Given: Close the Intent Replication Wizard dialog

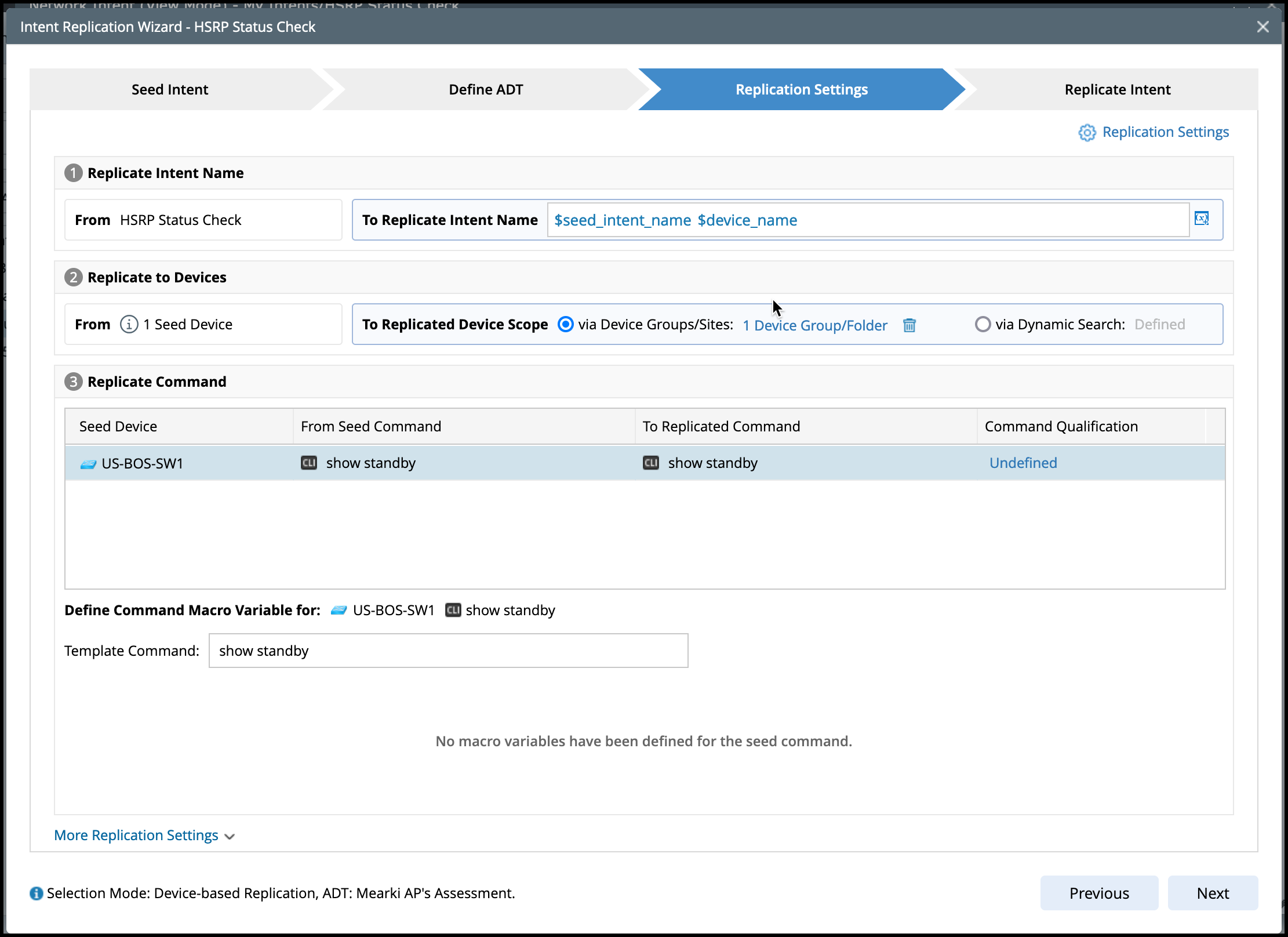Looking at the screenshot, I should pyautogui.click(x=1262, y=27).
